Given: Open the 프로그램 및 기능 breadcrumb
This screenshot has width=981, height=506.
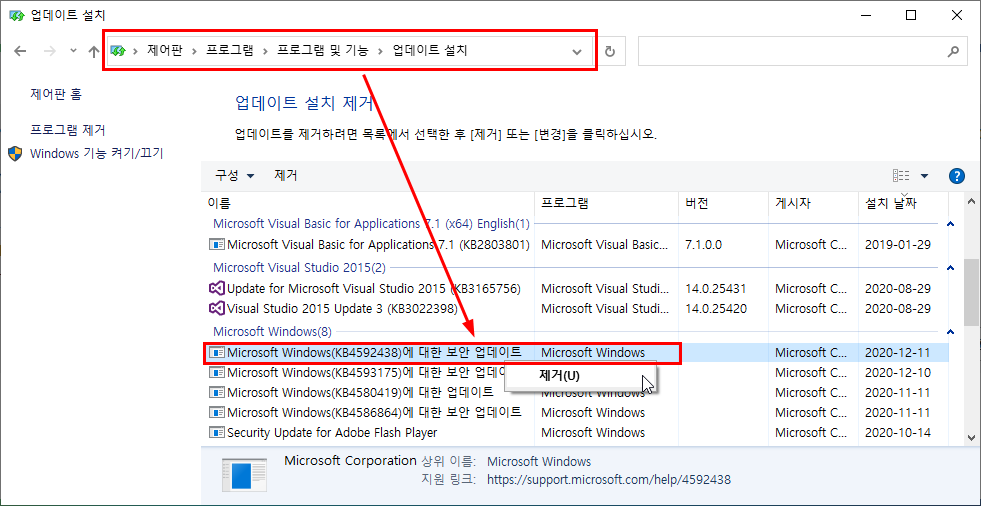Looking at the screenshot, I should pyautogui.click(x=323, y=51).
